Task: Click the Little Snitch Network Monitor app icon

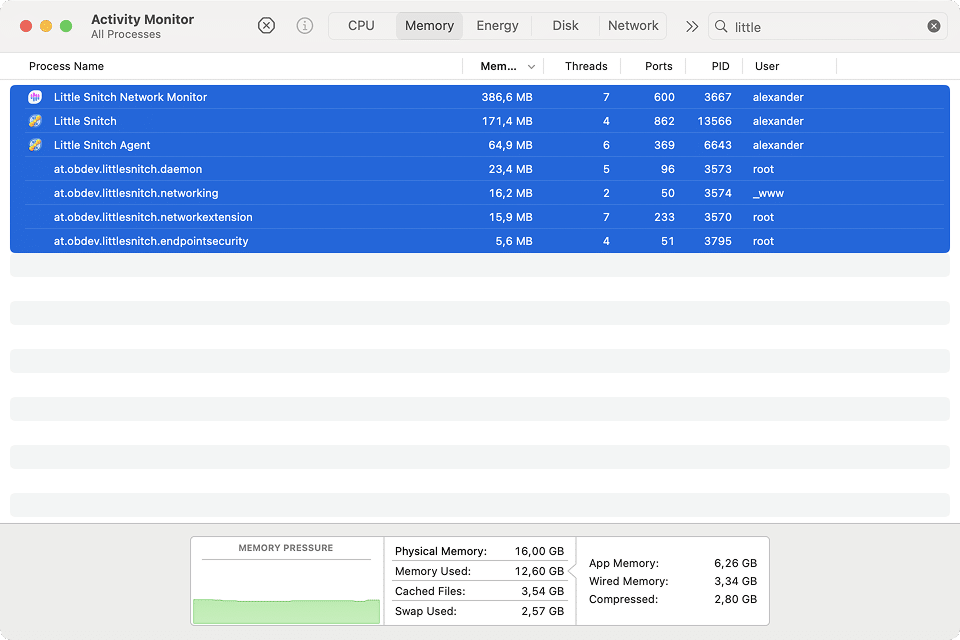Action: point(37,97)
